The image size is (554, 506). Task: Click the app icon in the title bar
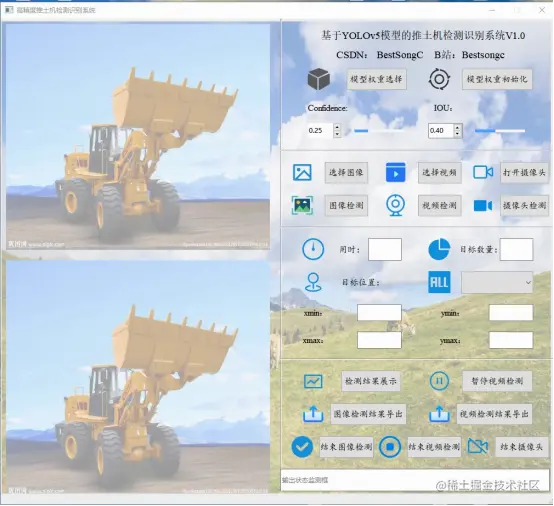click(x=9, y=10)
